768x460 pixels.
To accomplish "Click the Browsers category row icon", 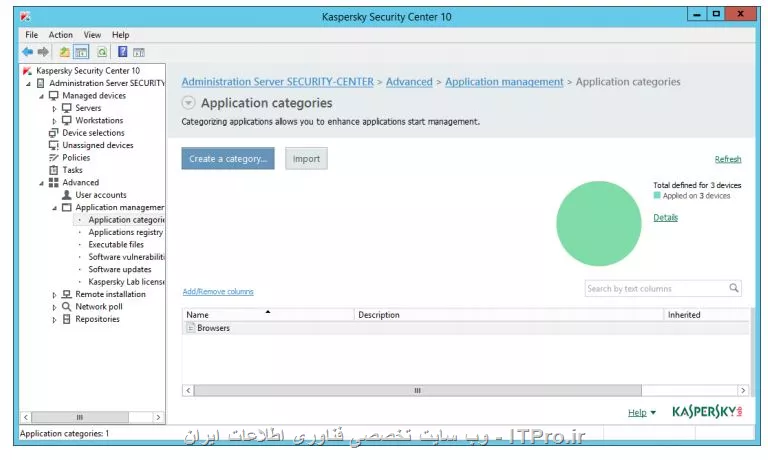I will 191,328.
